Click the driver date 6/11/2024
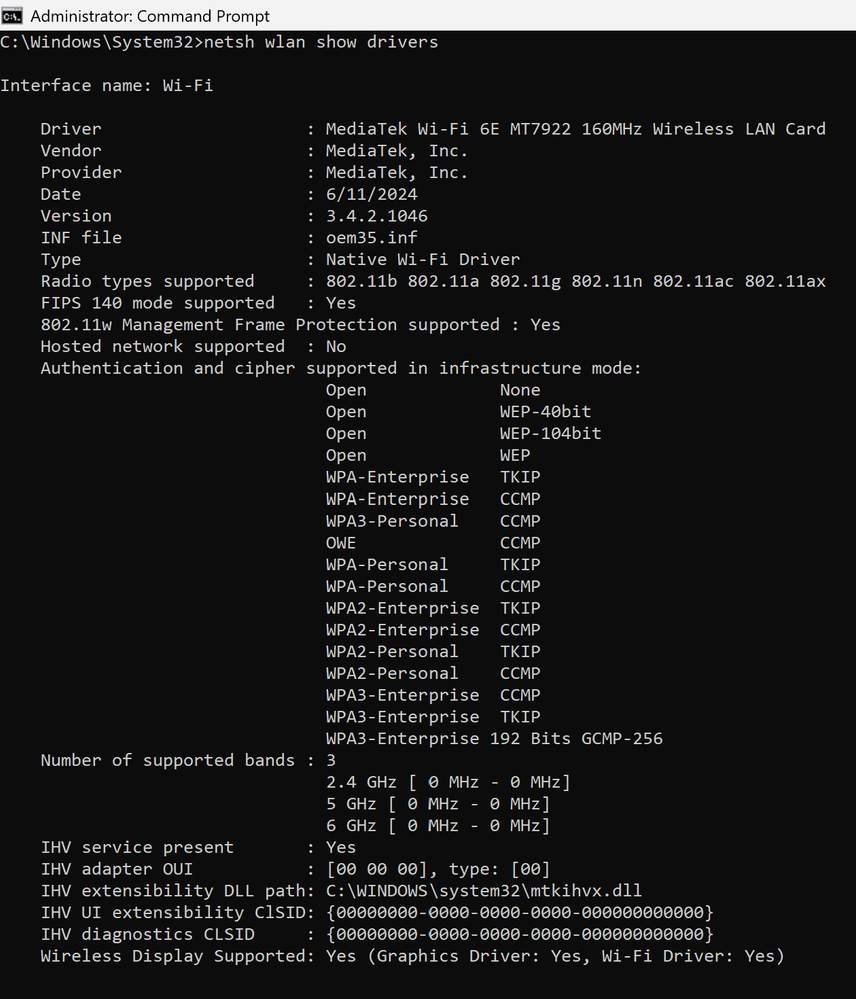Screen dimensions: 856x999 [372, 194]
